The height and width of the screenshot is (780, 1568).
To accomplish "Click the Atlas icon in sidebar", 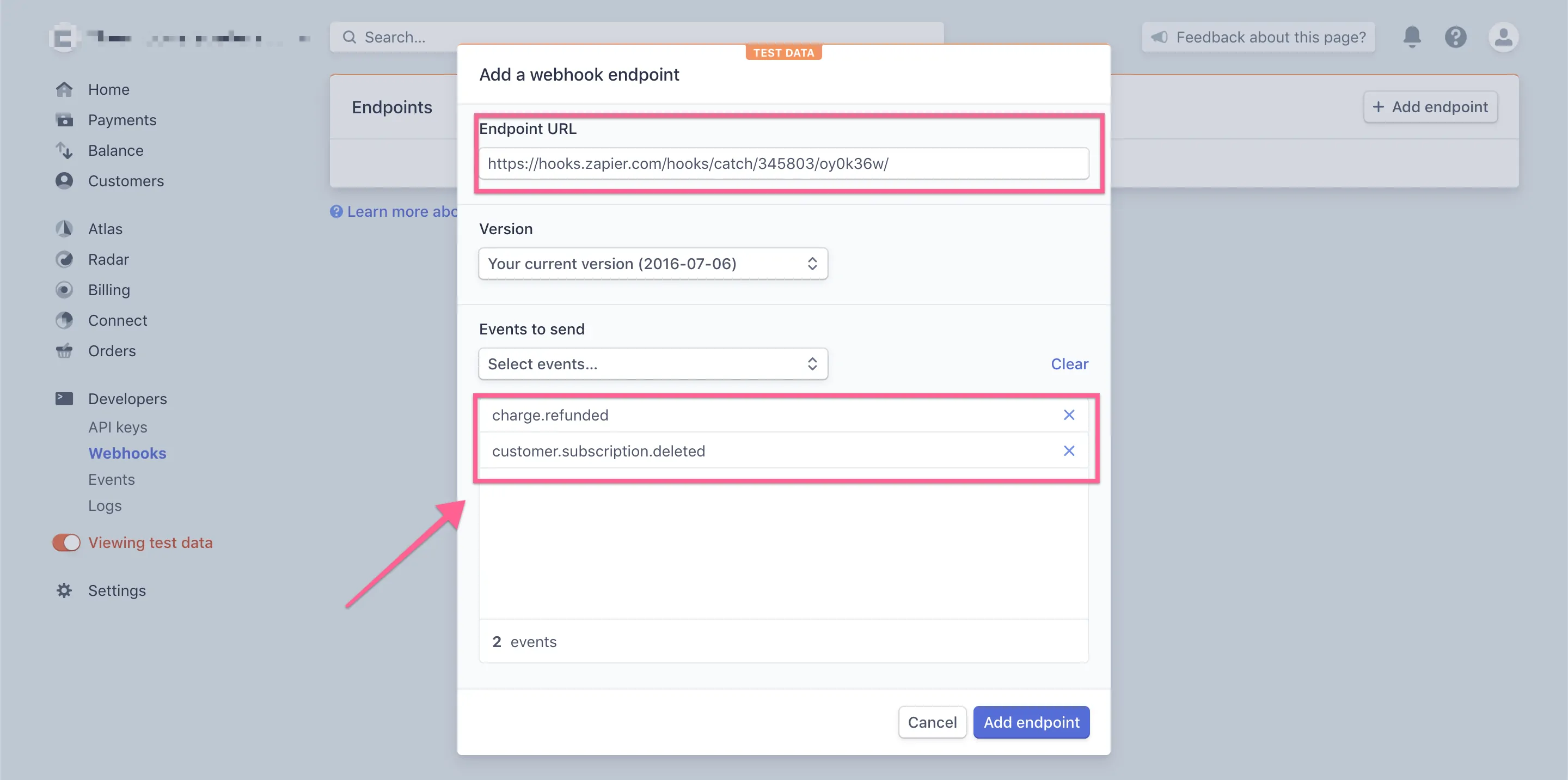I will 64,229.
